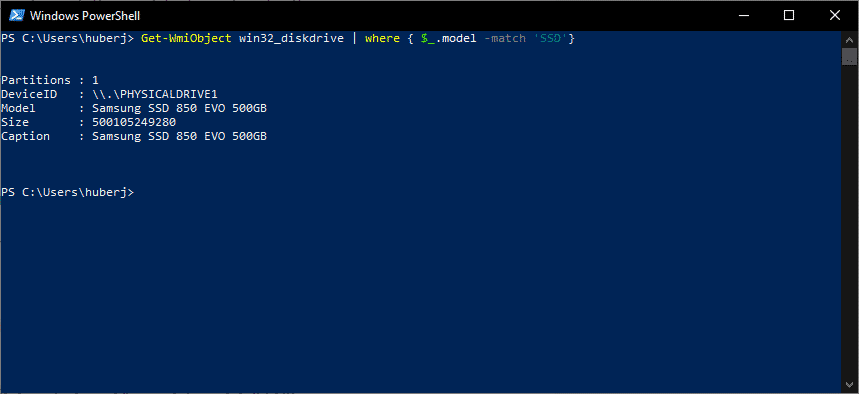Image resolution: width=859 pixels, height=394 pixels.
Task: Click the 'where' keyword in the command
Action: click(x=382, y=38)
